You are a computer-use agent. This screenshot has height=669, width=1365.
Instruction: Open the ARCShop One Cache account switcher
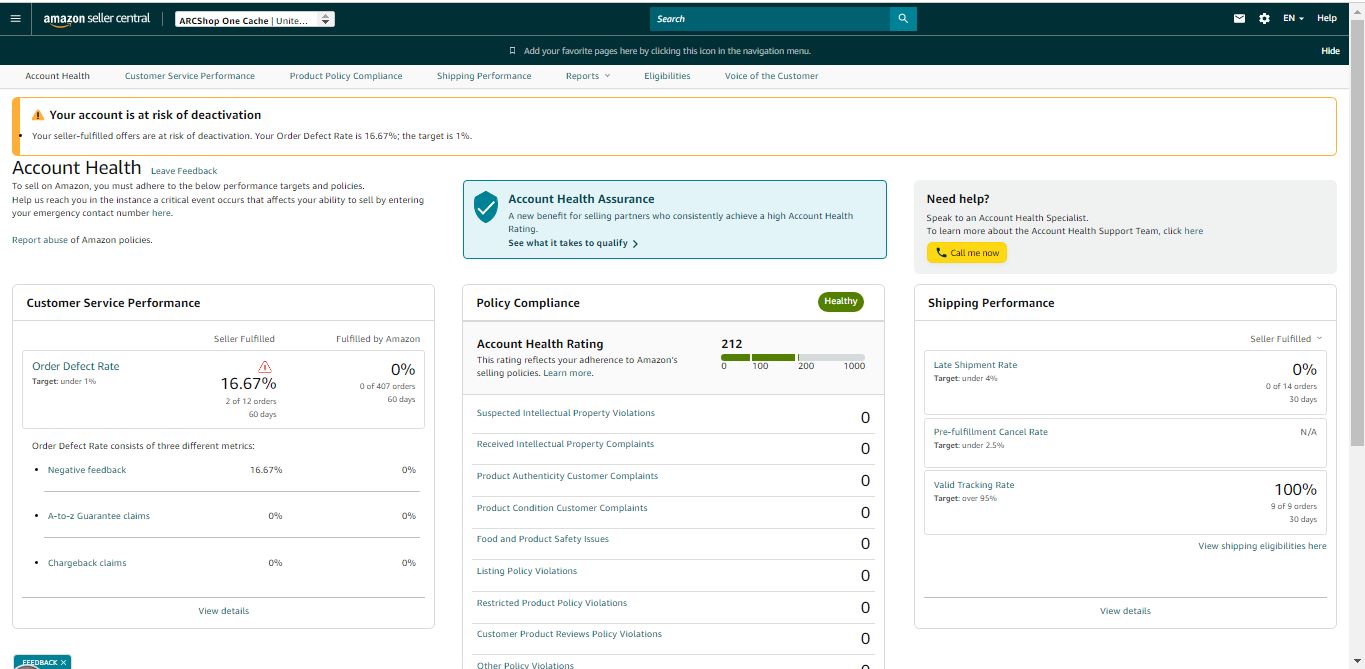pyautogui.click(x=255, y=20)
